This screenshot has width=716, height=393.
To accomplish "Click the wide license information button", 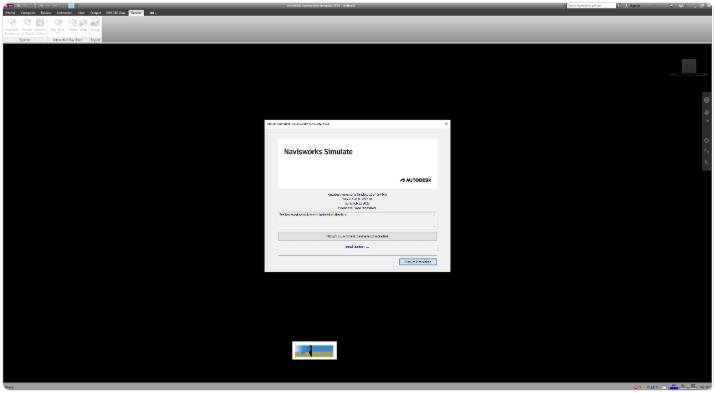I will [x=357, y=236].
